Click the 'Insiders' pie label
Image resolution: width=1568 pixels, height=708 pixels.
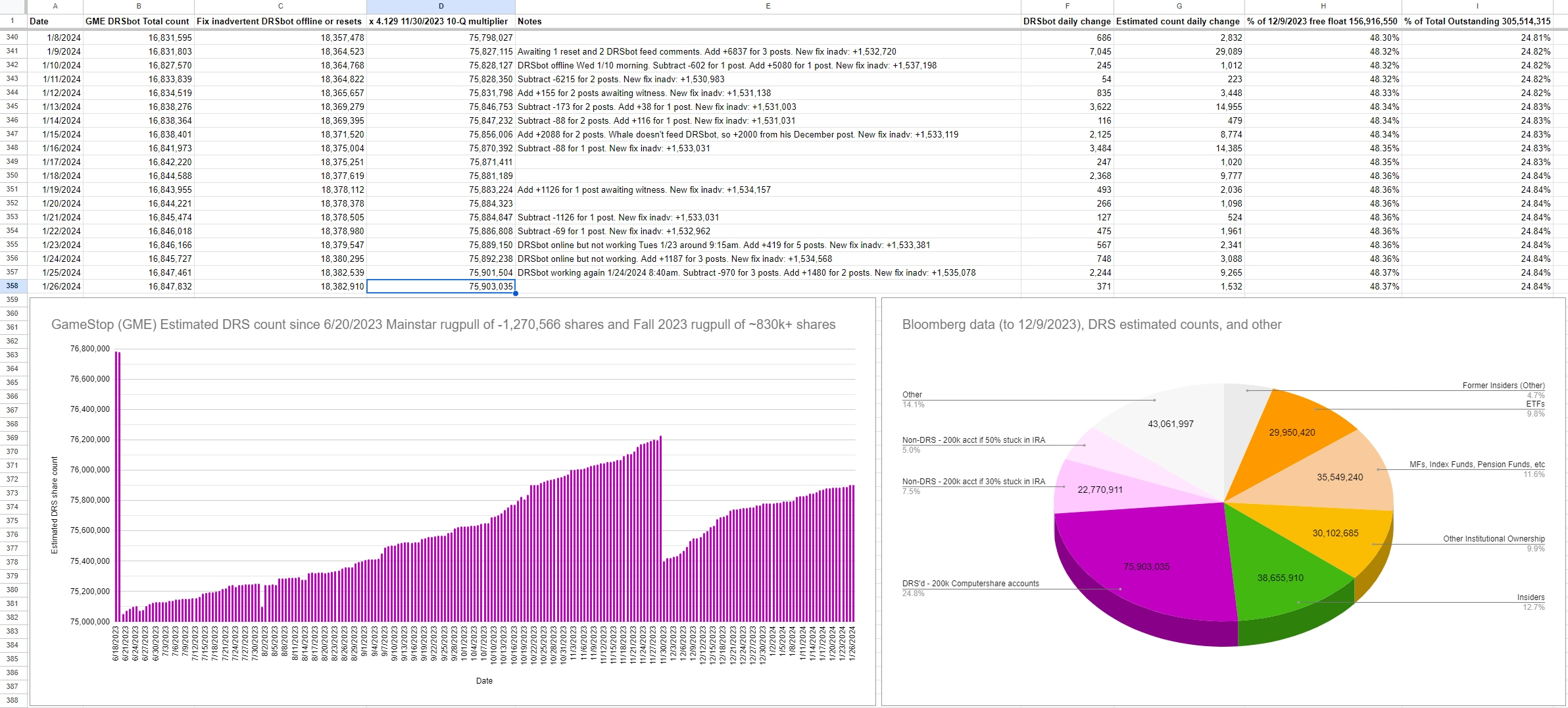(1531, 597)
